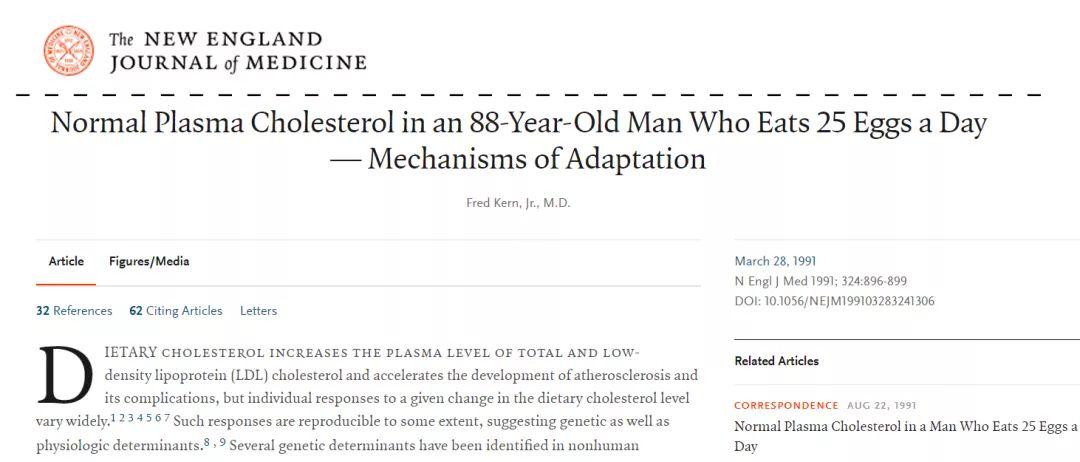The width and height of the screenshot is (1080, 462).
Task: Click citation superscript 3
Action: click(131, 418)
